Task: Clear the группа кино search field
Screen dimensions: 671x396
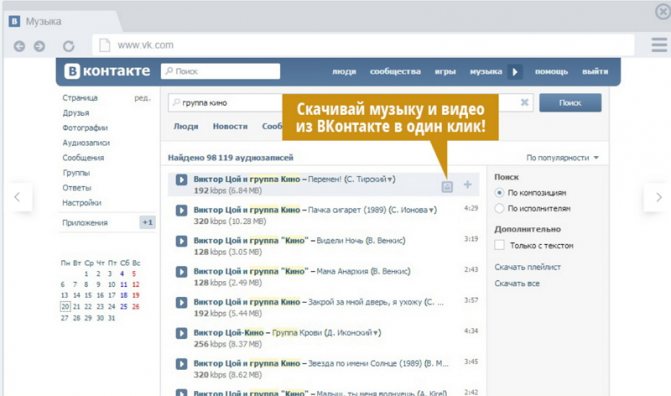Action: coord(524,102)
